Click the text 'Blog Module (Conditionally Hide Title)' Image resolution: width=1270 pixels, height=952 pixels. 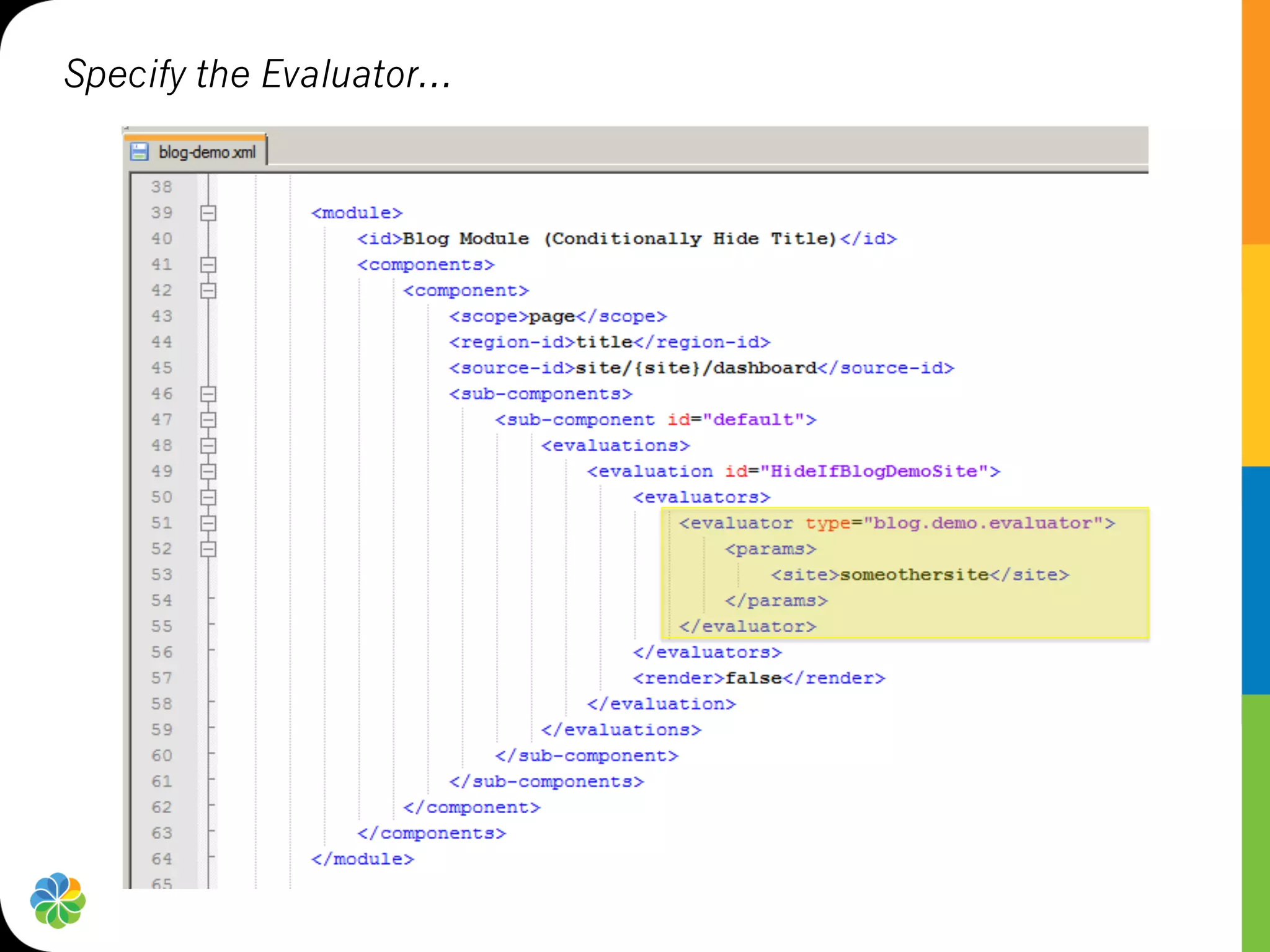pos(621,239)
